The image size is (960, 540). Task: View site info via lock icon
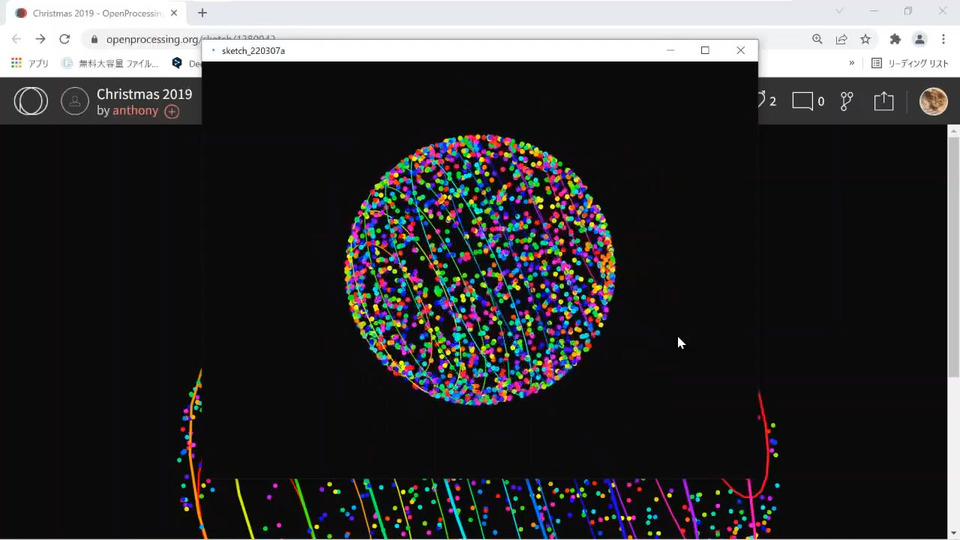(94, 39)
